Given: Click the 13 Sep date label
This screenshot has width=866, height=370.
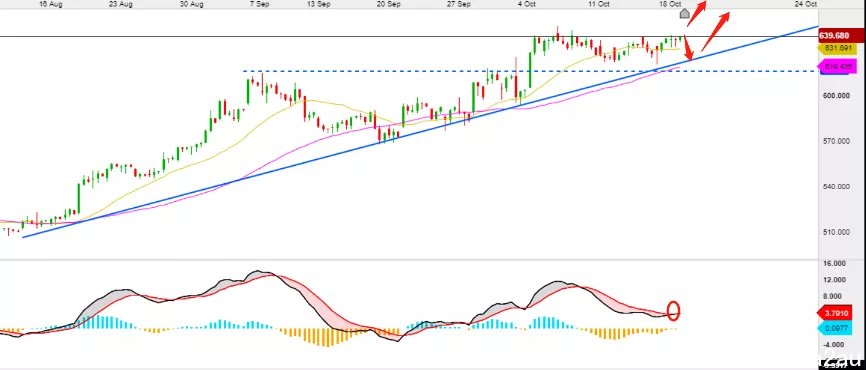Looking at the screenshot, I should [319, 4].
